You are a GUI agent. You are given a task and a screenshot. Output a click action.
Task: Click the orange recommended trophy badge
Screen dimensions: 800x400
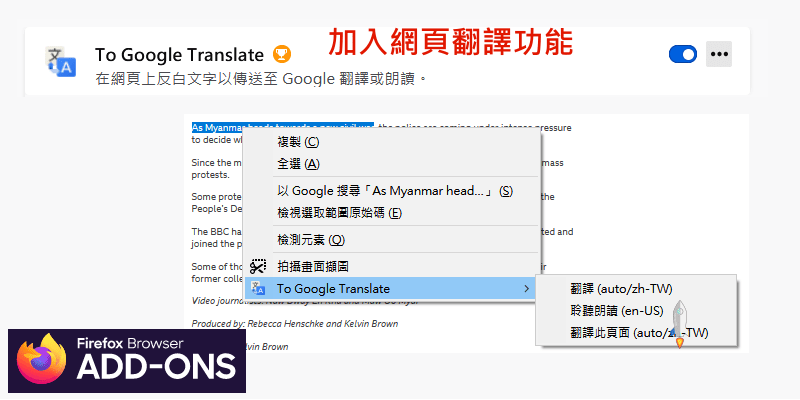point(282,54)
